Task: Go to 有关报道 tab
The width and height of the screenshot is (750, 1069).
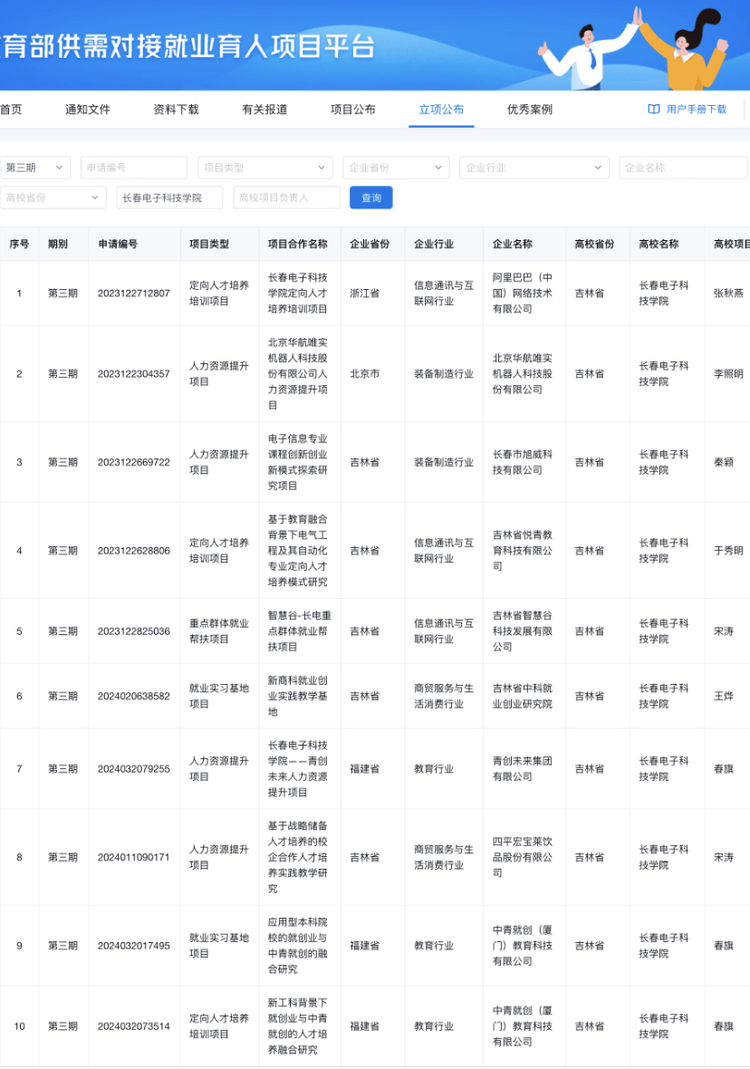Action: [265, 109]
